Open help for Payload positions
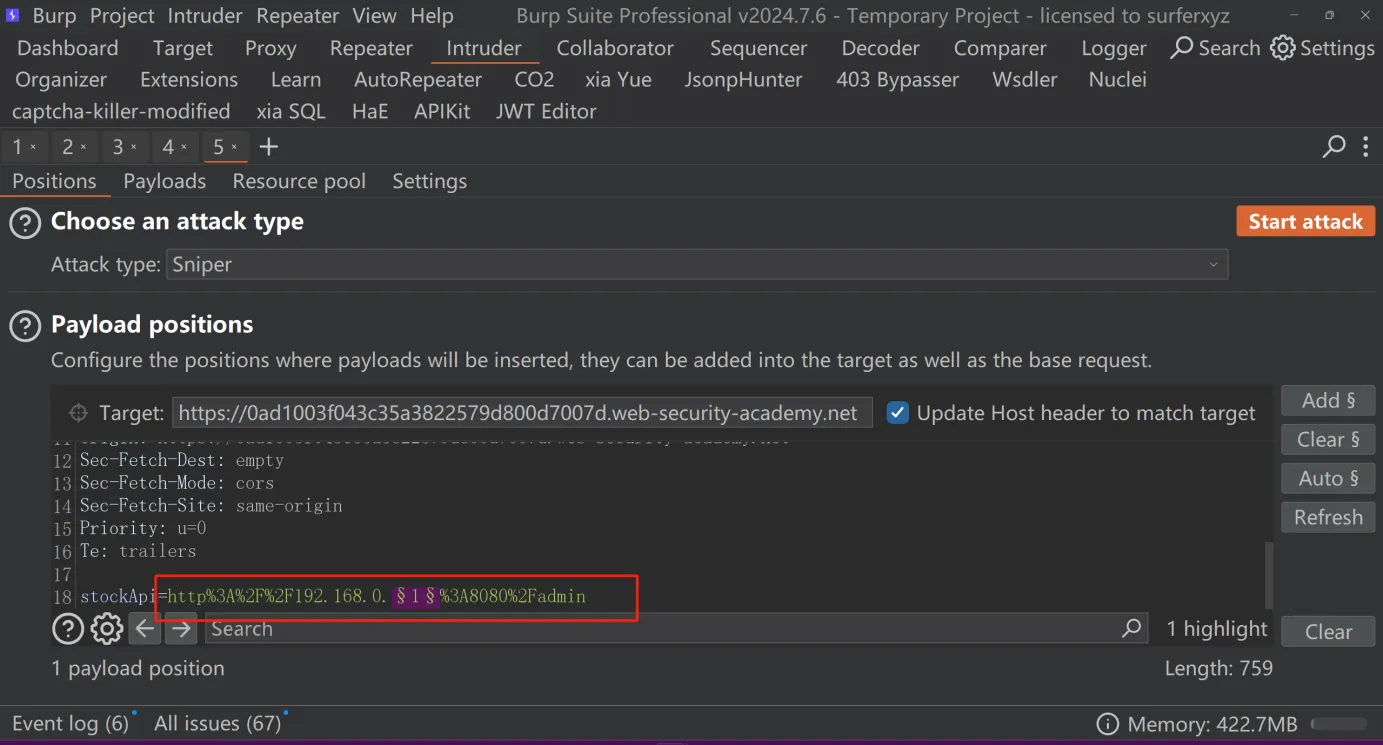The width and height of the screenshot is (1383, 745). 25,325
